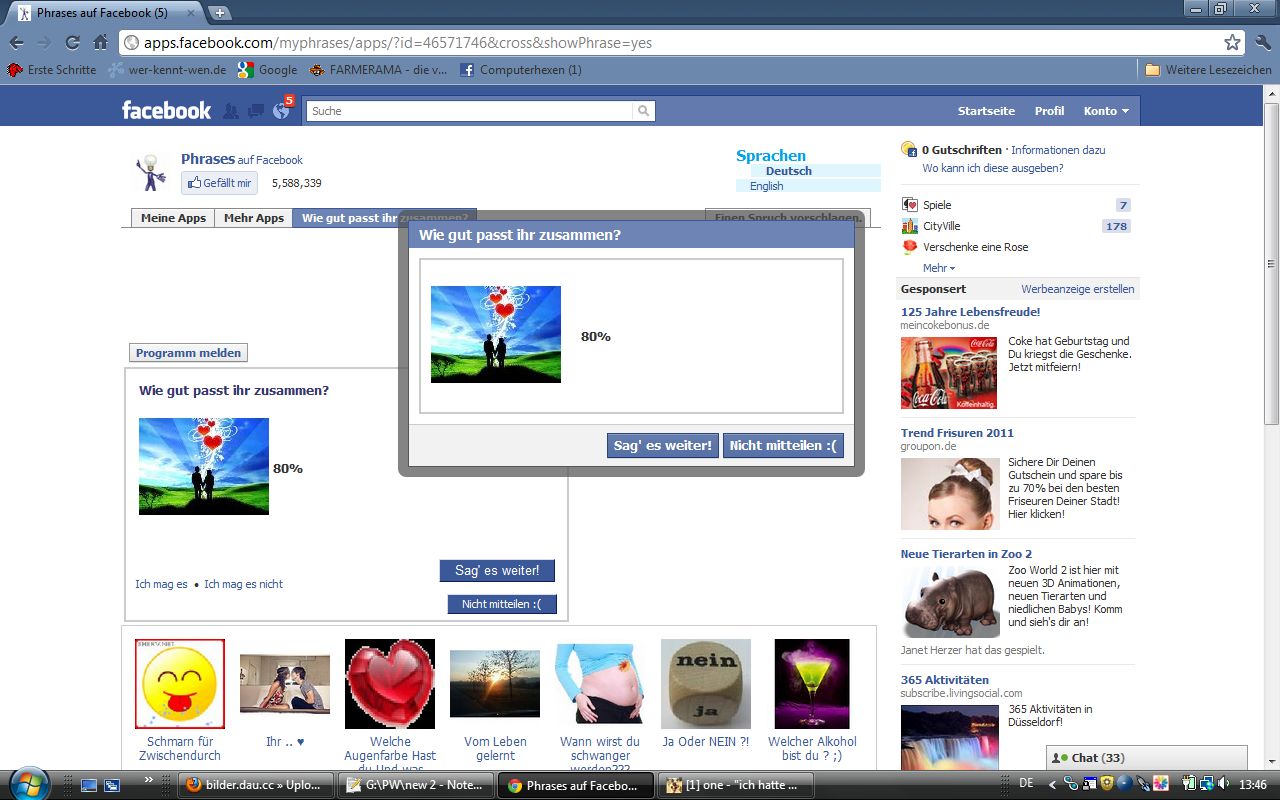This screenshot has width=1280, height=800.
Task: Click Sag' es weiter! in the dialog
Action: [663, 446]
